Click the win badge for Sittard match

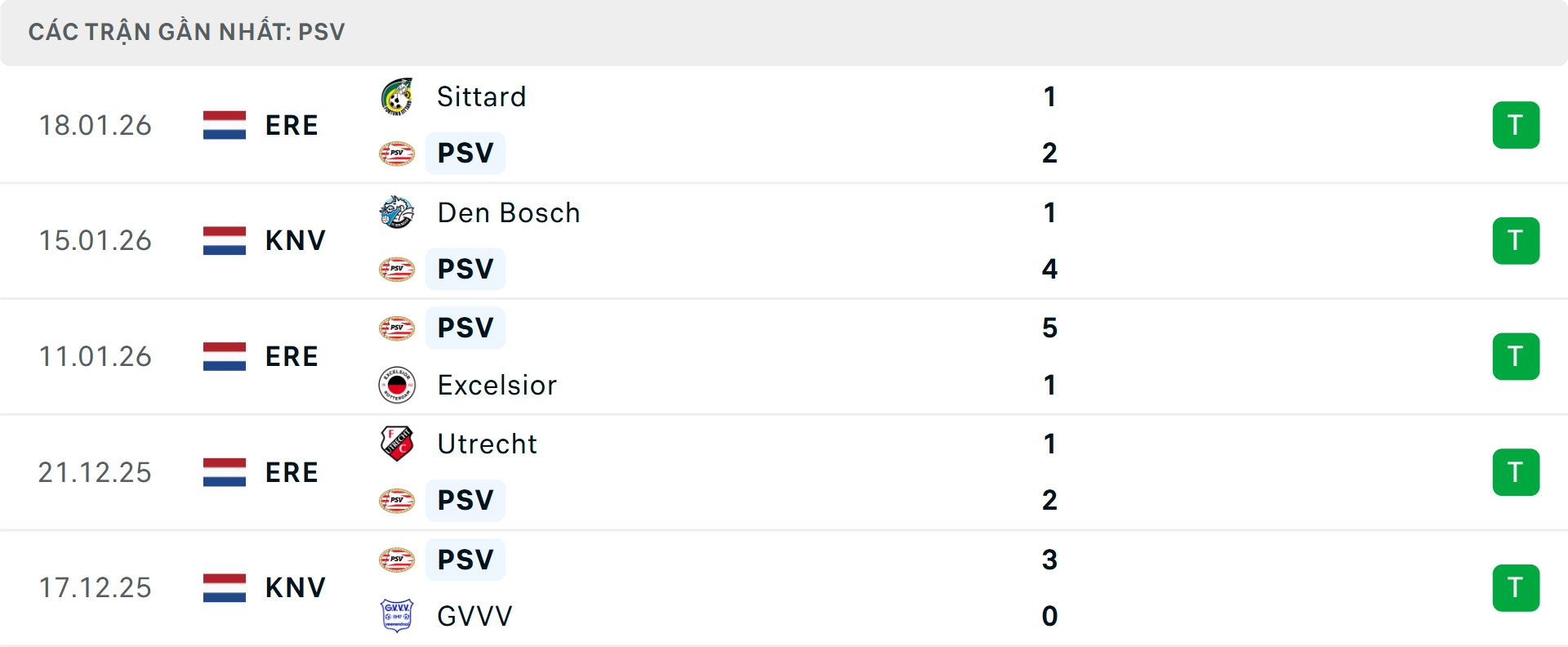click(x=1516, y=125)
